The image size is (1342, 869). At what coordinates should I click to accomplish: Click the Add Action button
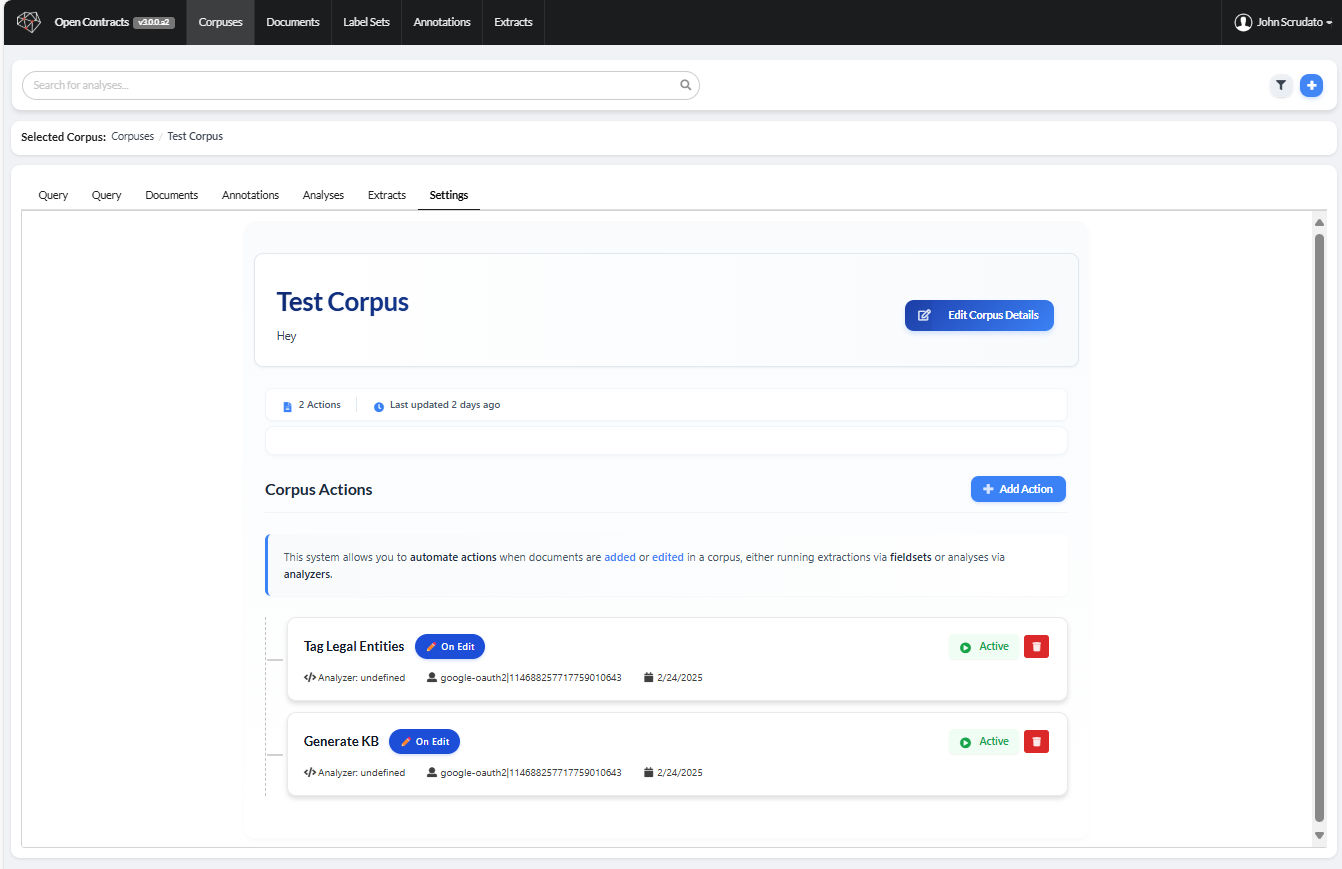1018,489
